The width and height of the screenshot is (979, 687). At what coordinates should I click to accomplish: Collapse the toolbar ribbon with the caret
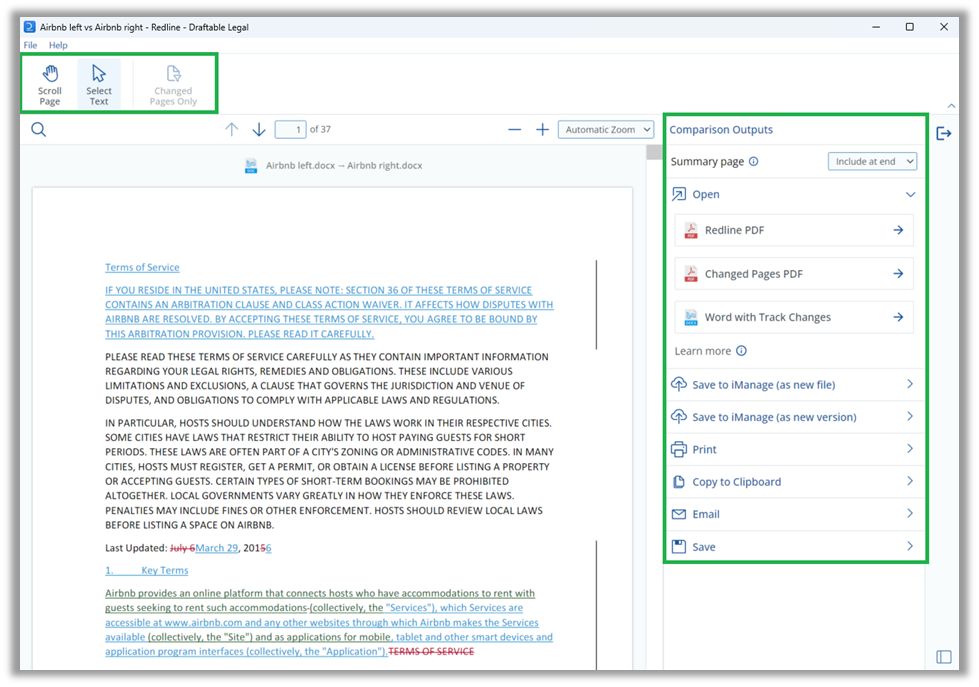point(952,106)
